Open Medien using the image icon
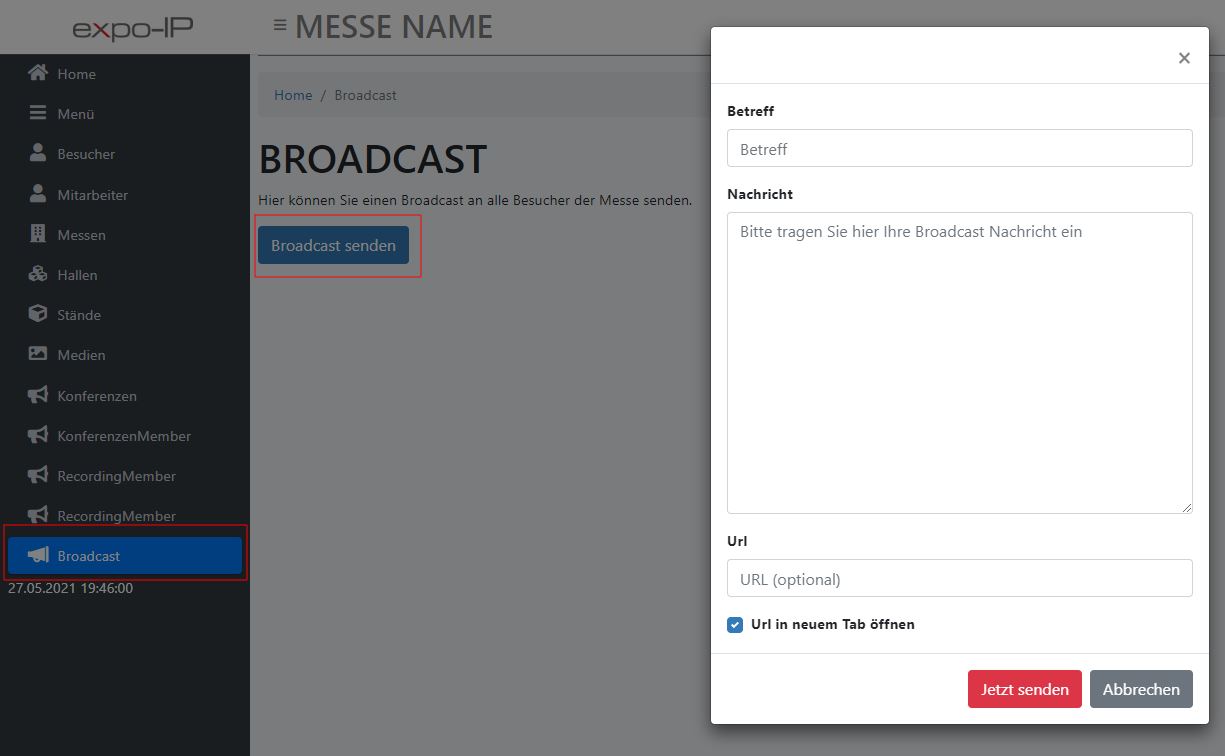Image resolution: width=1225 pixels, height=756 pixels. click(x=38, y=354)
